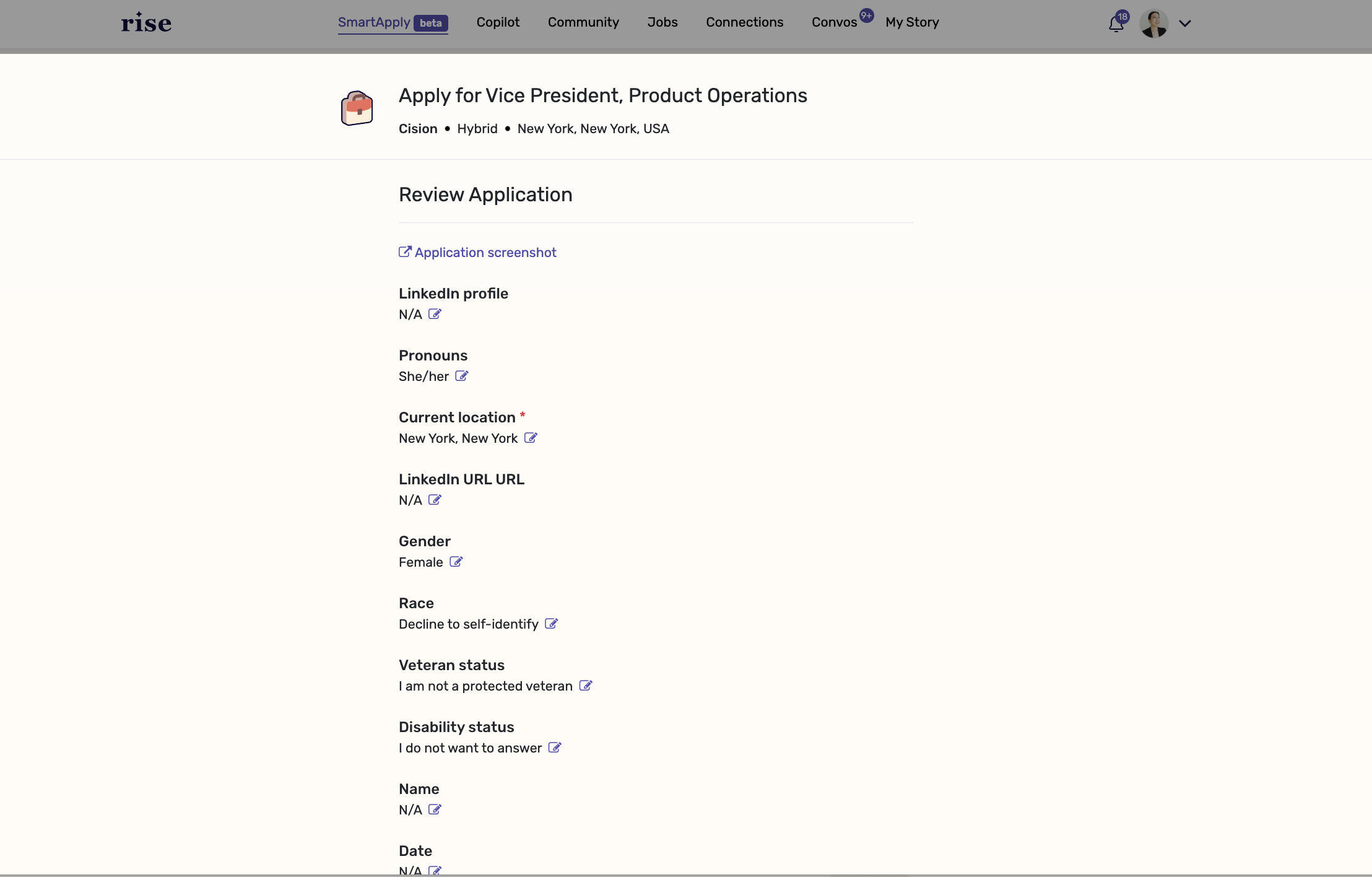Click the 'She/her' pronouns value
Viewport: 1372px width, 877px height.
tap(423, 377)
